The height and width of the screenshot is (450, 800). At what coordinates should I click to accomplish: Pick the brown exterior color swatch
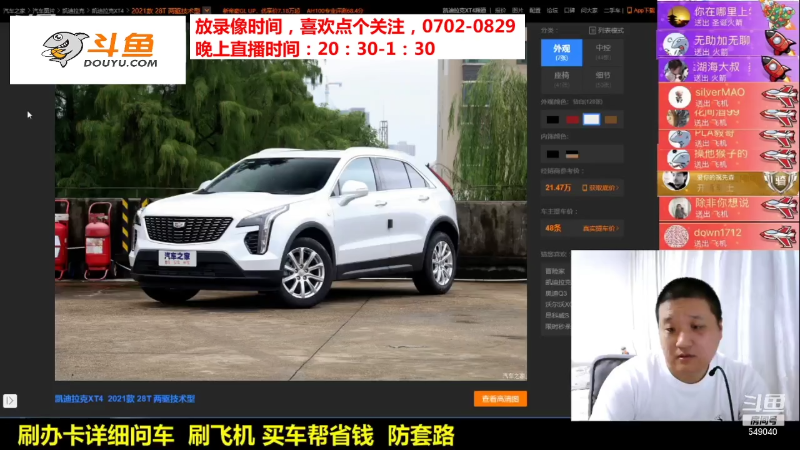click(611, 119)
